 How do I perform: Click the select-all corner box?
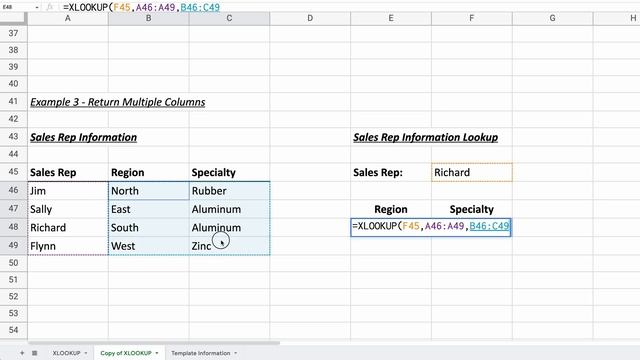coord(13,18)
